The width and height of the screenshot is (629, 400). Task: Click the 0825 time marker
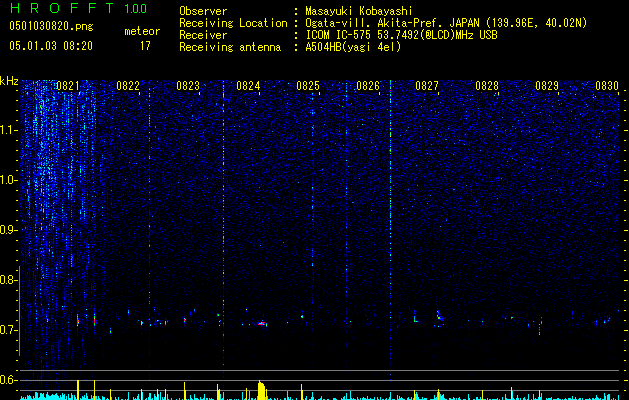pyautogui.click(x=308, y=86)
